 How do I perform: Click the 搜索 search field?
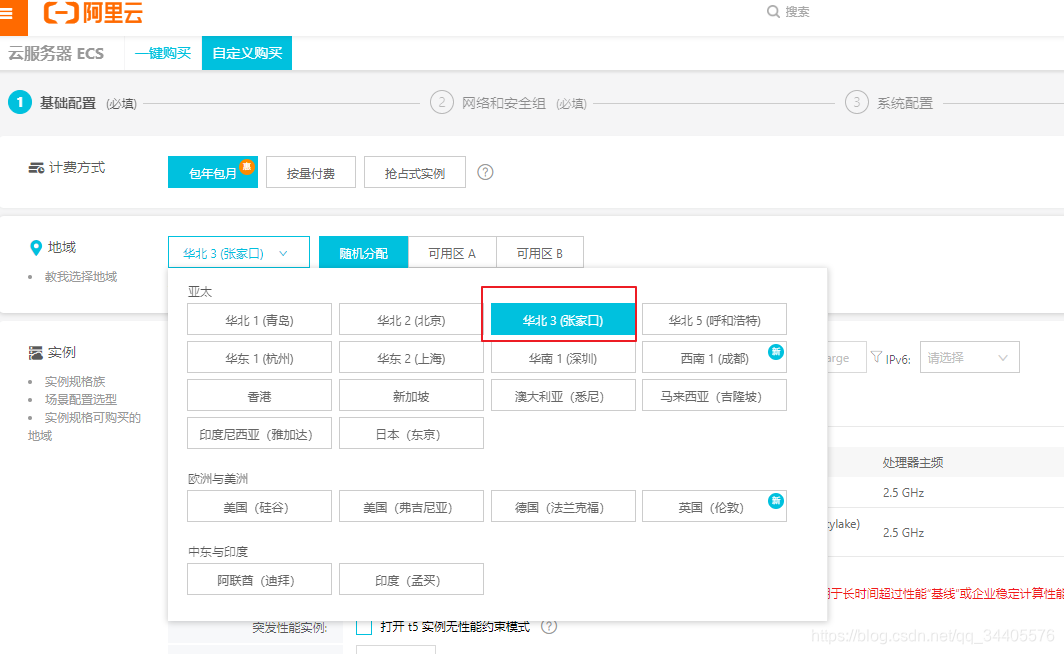pos(797,12)
